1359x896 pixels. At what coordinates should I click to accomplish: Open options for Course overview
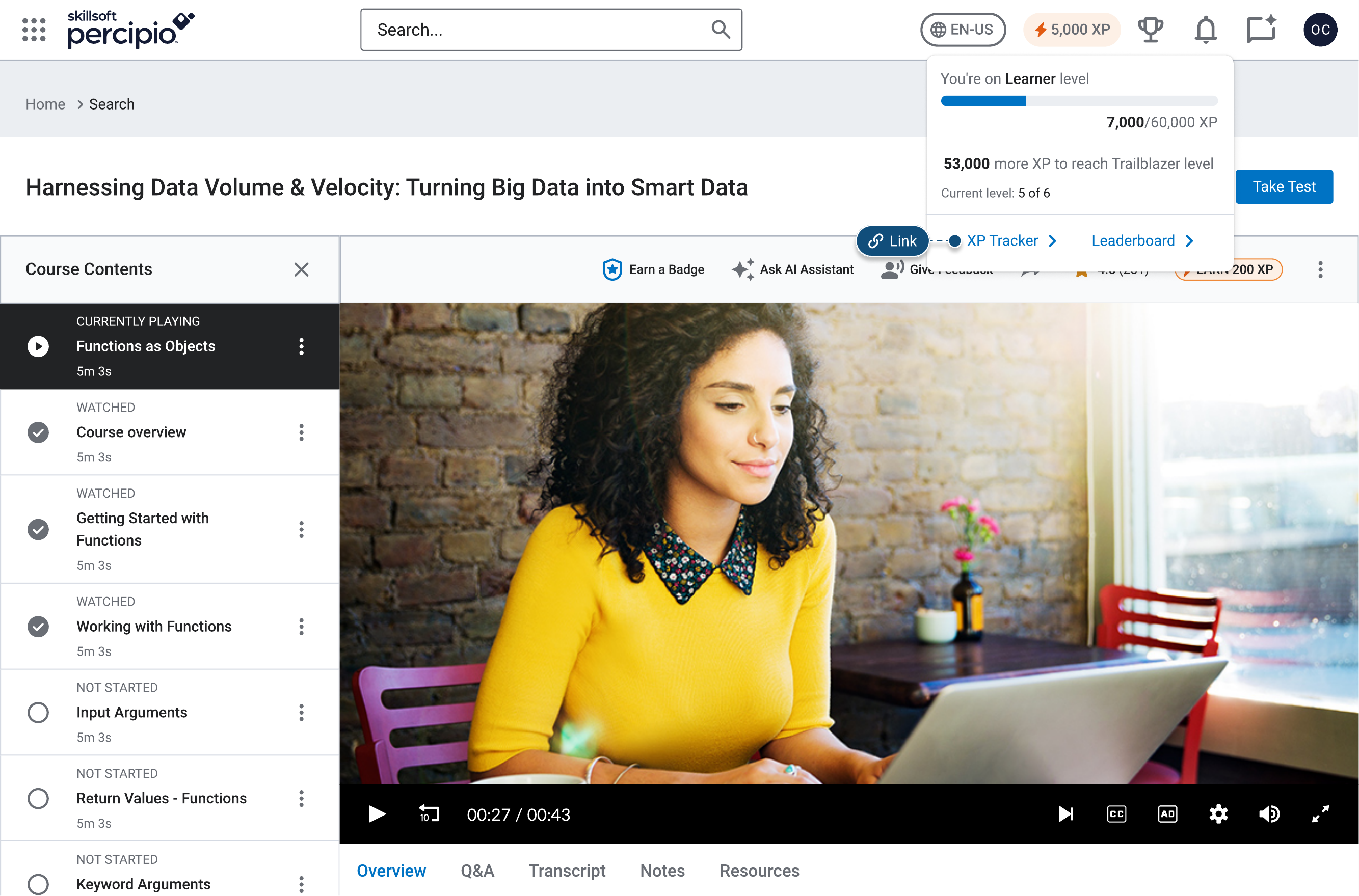click(301, 432)
